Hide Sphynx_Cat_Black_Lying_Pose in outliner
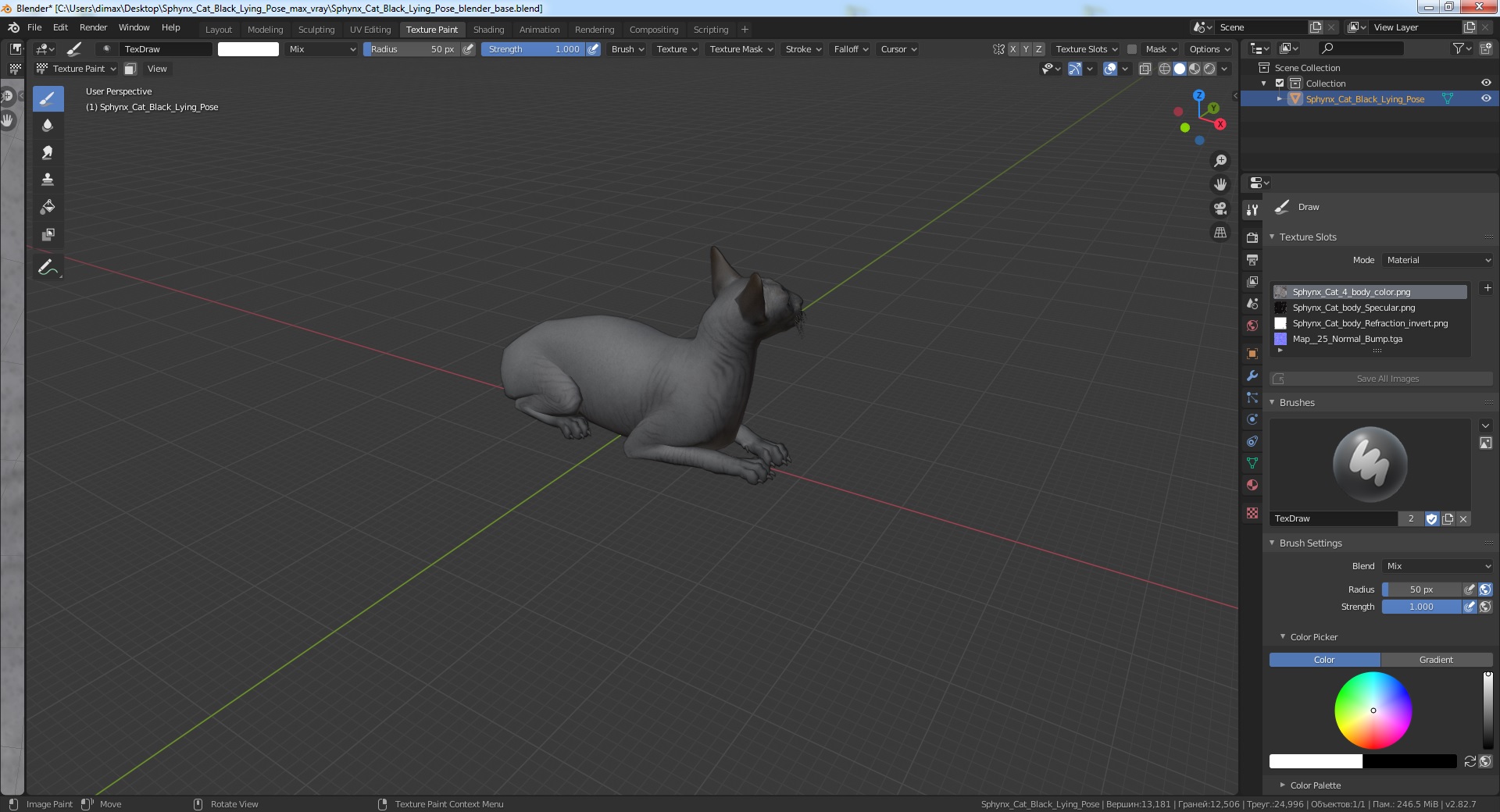This screenshot has height=812, width=1500. 1486,98
